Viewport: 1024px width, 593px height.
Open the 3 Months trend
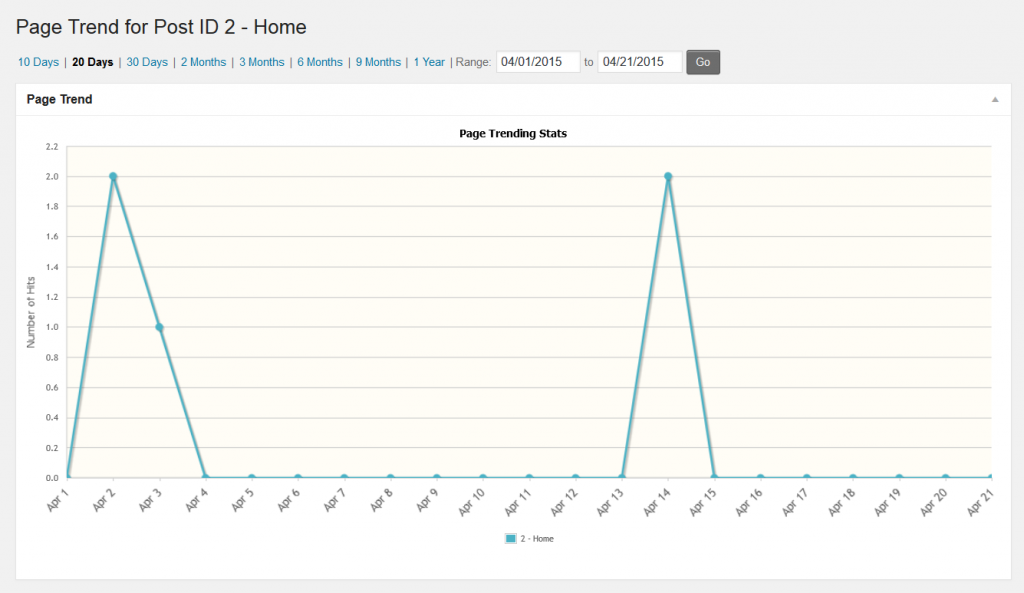[261, 62]
